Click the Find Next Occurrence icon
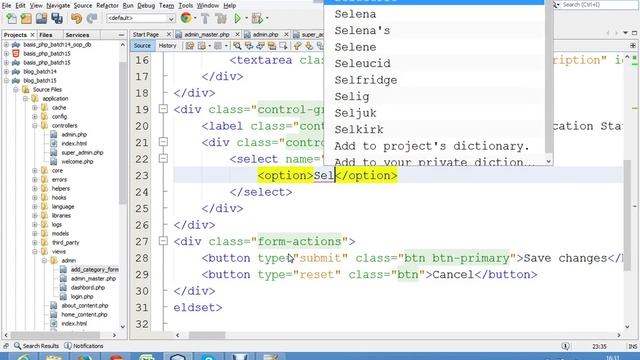 (x=260, y=46)
